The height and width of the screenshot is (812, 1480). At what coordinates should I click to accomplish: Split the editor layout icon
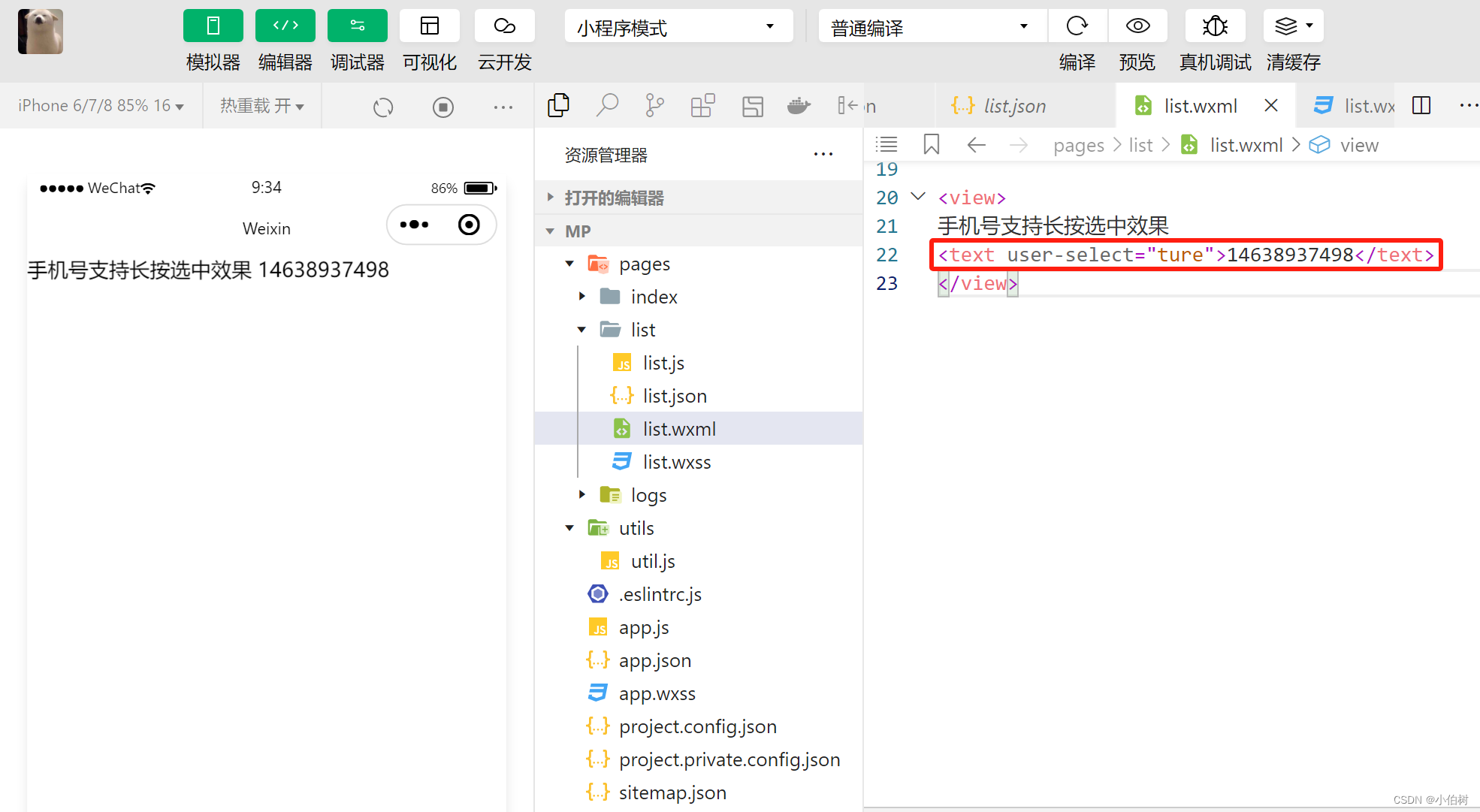click(1421, 106)
